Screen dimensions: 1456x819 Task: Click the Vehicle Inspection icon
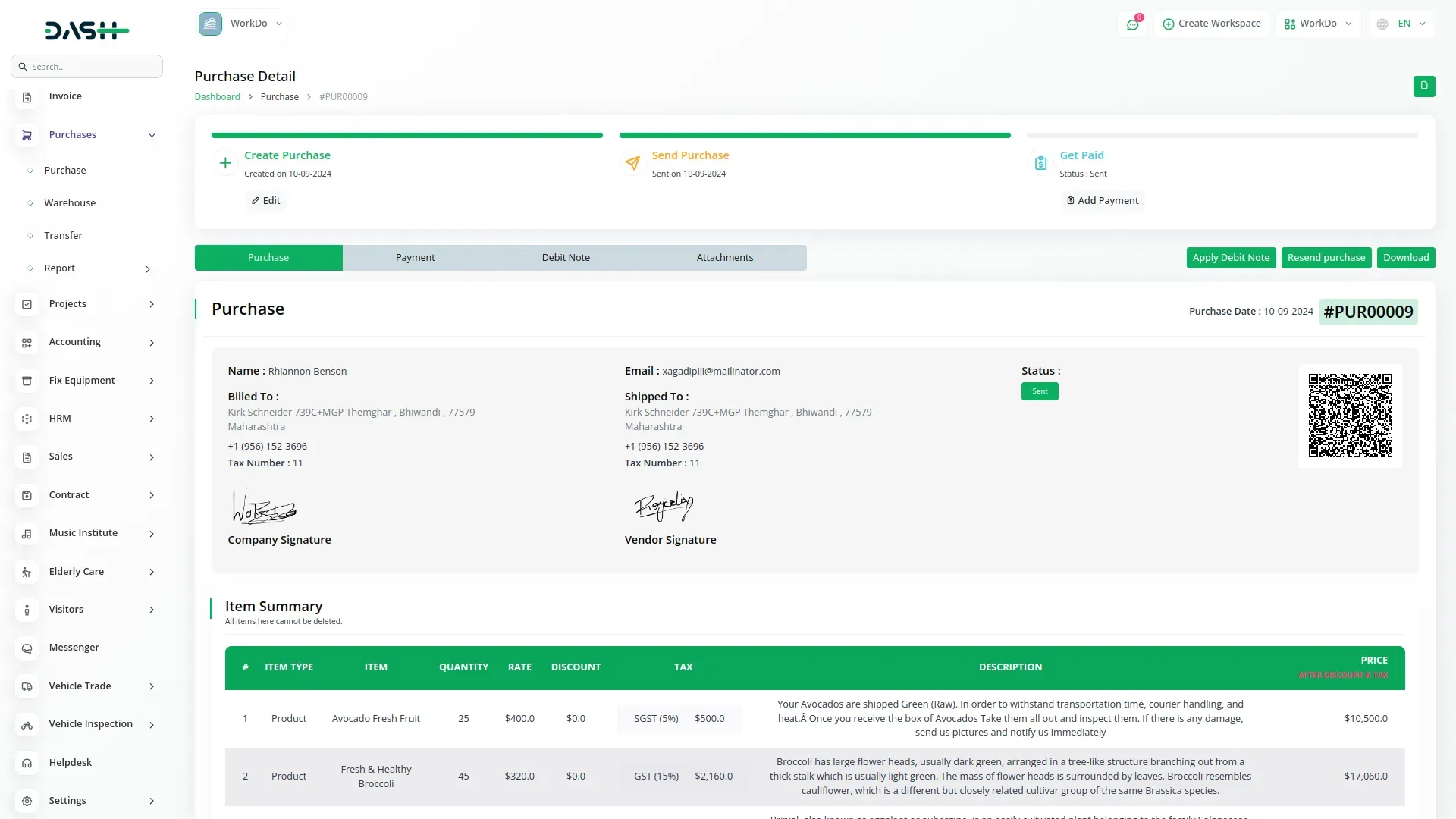pyautogui.click(x=27, y=725)
